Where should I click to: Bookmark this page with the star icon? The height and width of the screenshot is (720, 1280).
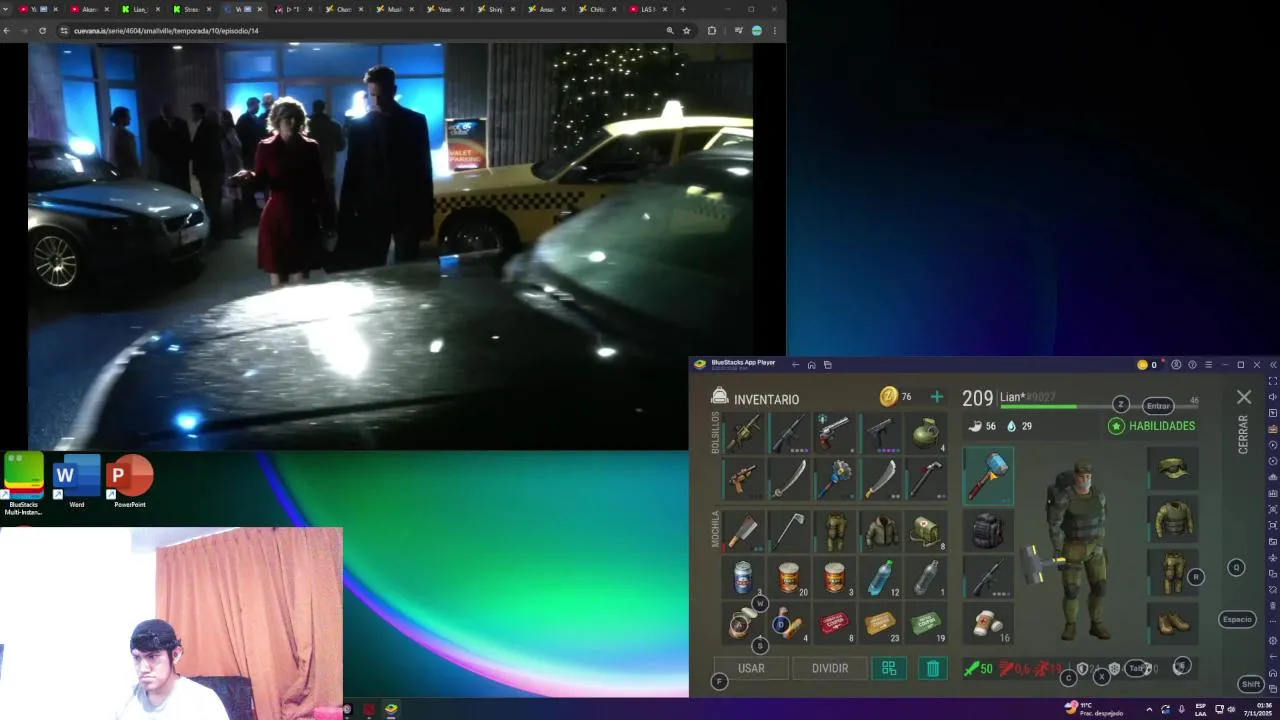686,31
